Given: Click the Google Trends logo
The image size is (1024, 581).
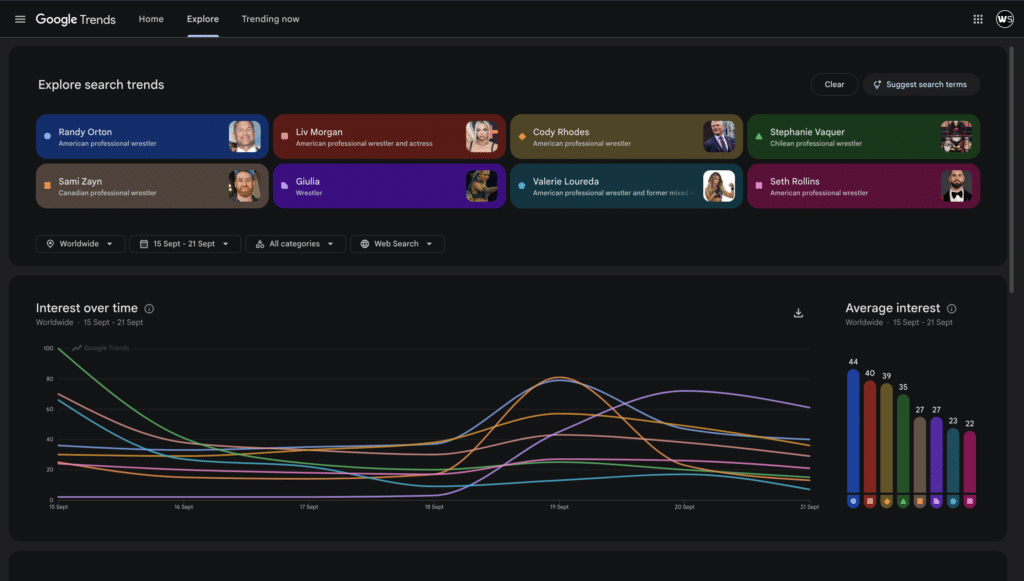Looking at the screenshot, I should pos(76,19).
